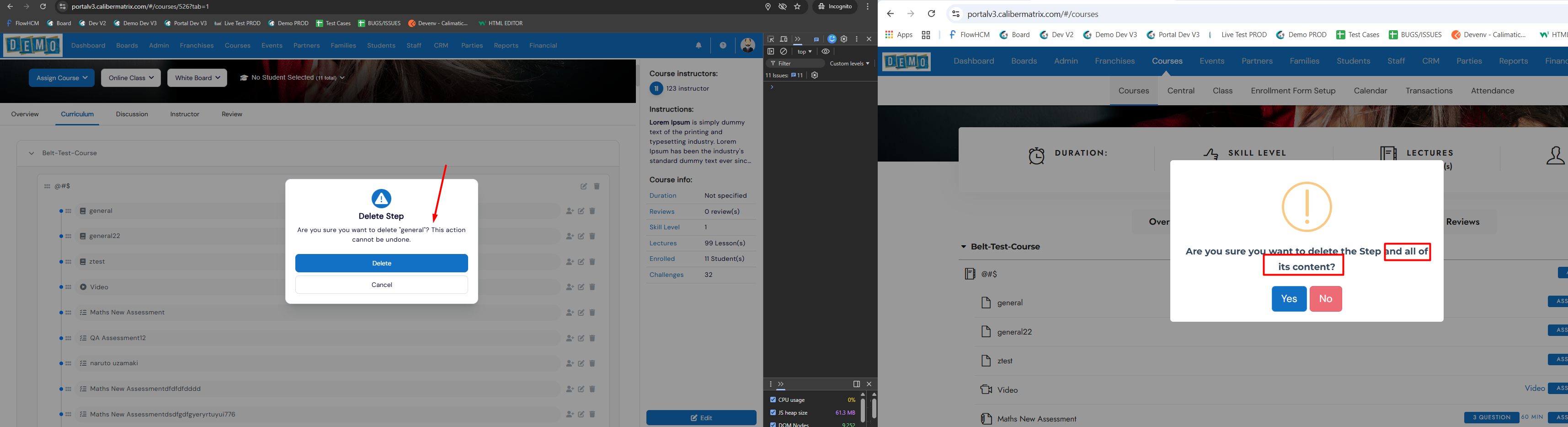Toggle the drawer dock-side icon in DevTools bottom panel
This screenshot has height=427, width=1568.
point(856,384)
